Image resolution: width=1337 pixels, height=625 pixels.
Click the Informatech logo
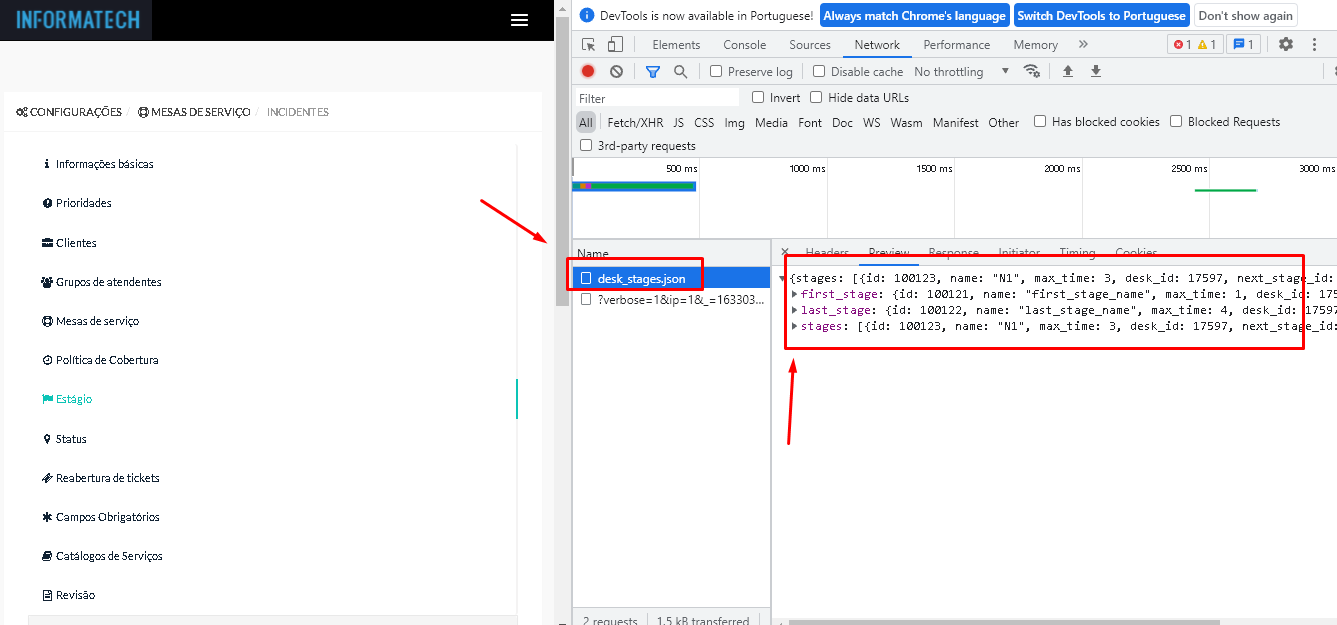click(x=76, y=20)
